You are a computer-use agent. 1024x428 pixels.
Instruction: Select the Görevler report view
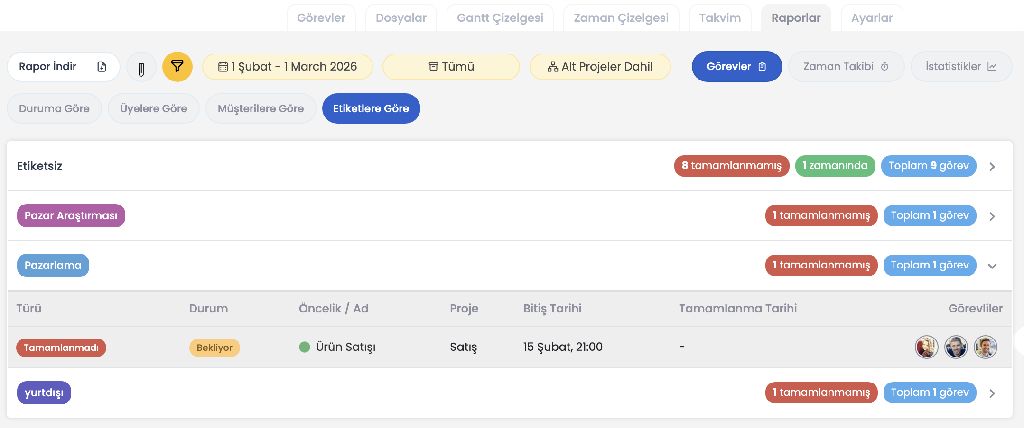[x=736, y=67]
